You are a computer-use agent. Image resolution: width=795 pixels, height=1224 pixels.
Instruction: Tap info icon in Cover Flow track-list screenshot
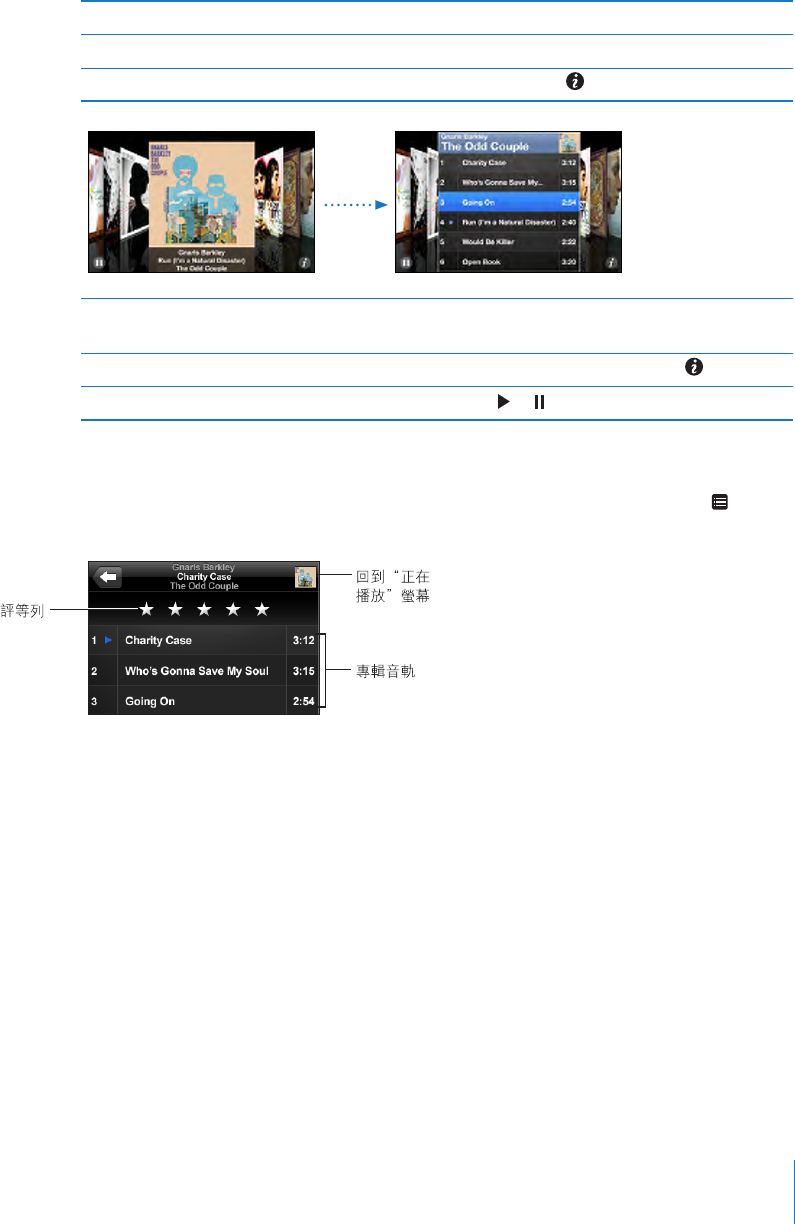[x=611, y=264]
